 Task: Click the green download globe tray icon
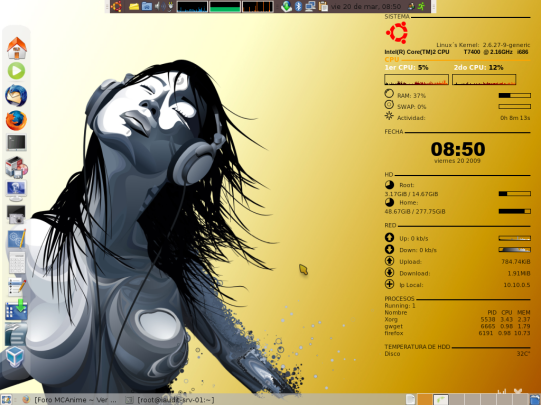pos(286,6)
